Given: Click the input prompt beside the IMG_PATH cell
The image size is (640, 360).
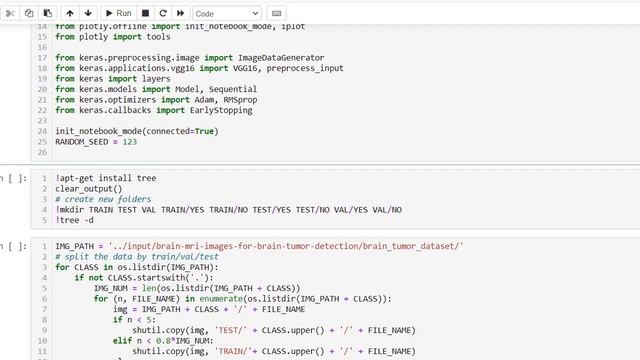Looking at the screenshot, I should click(x=13, y=246).
